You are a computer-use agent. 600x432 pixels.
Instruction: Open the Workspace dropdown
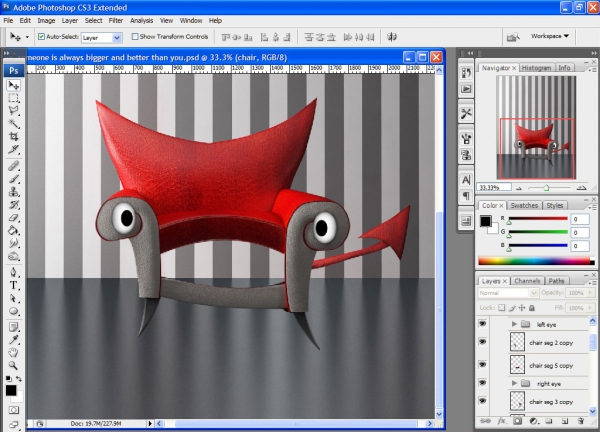tap(549, 36)
